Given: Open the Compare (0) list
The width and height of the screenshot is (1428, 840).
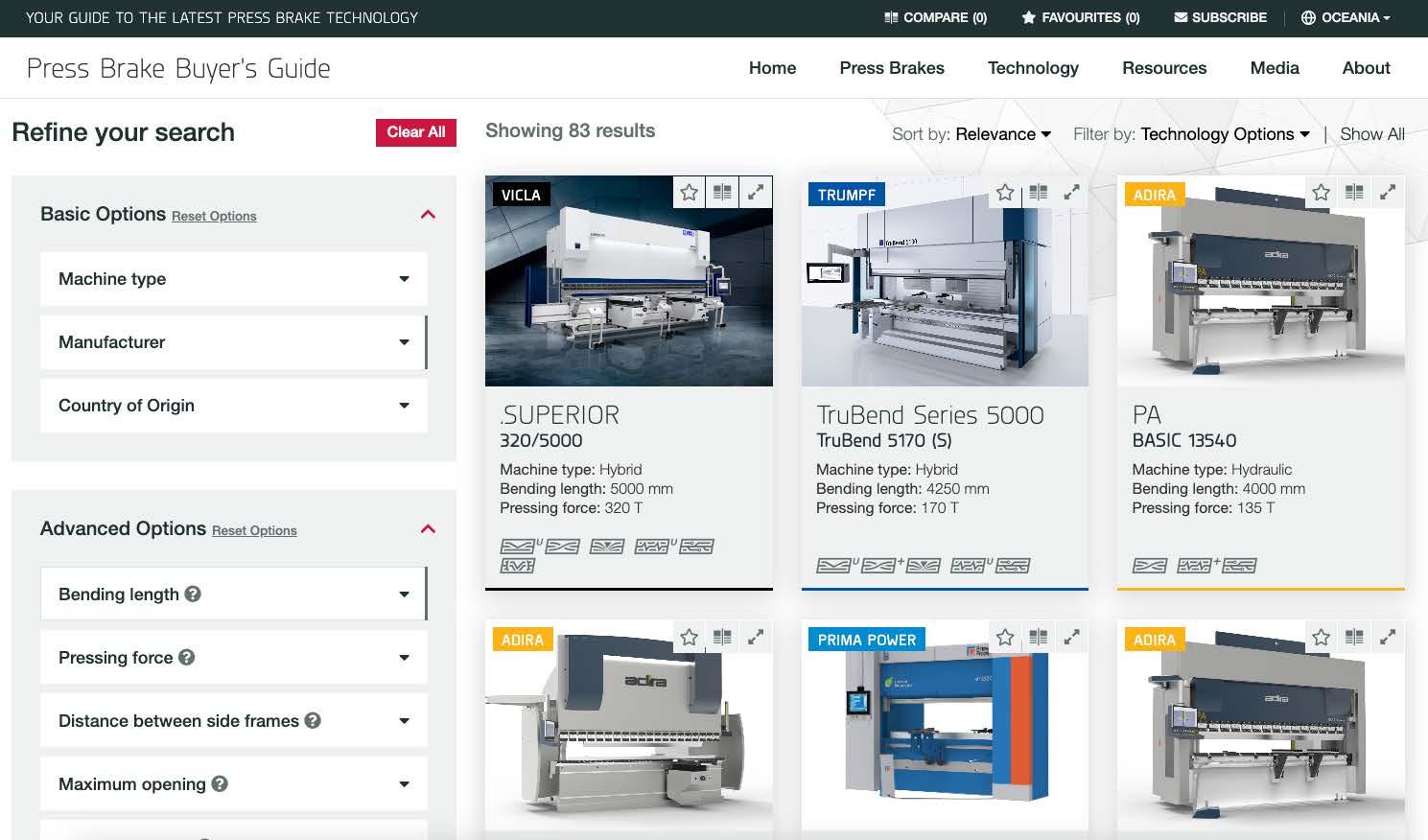Looking at the screenshot, I should [935, 17].
